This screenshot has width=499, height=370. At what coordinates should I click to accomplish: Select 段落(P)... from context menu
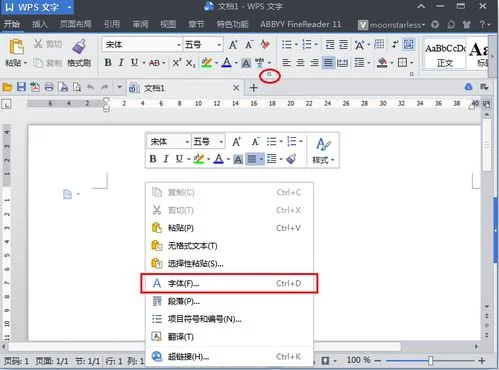pyautogui.click(x=229, y=301)
